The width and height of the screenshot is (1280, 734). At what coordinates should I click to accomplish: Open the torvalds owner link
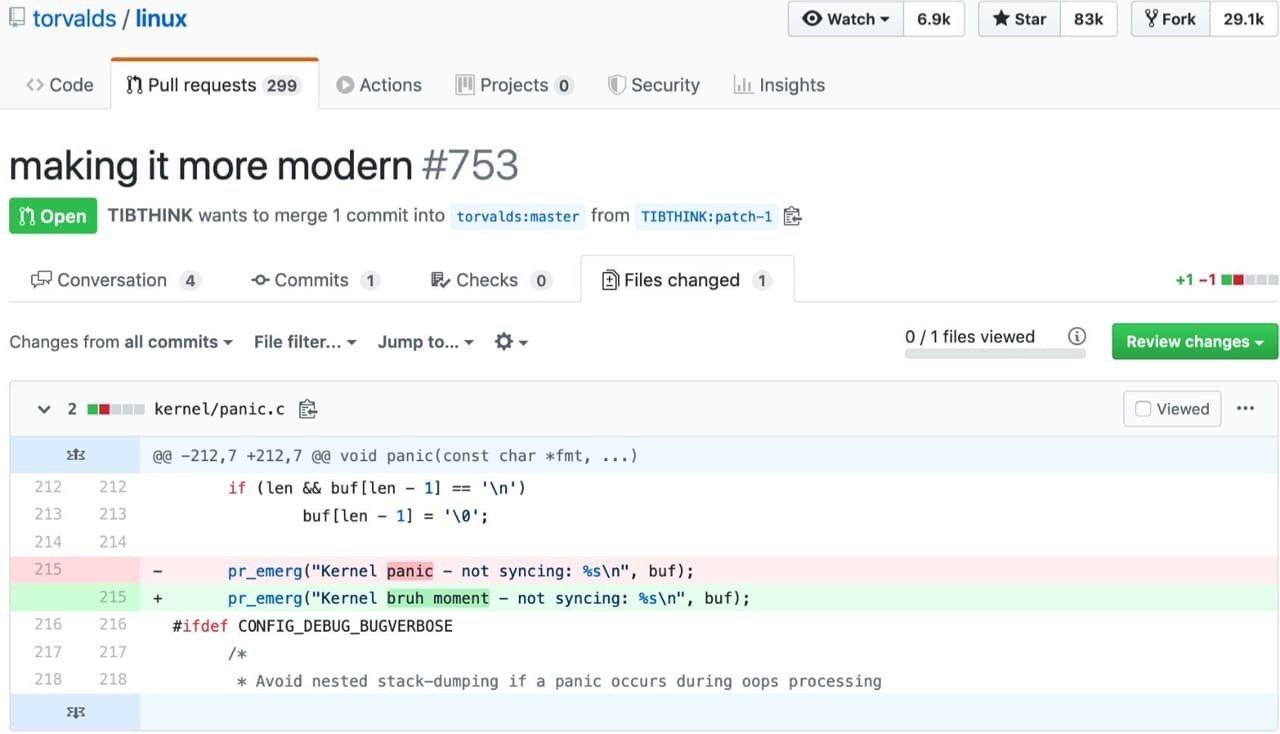point(74,18)
